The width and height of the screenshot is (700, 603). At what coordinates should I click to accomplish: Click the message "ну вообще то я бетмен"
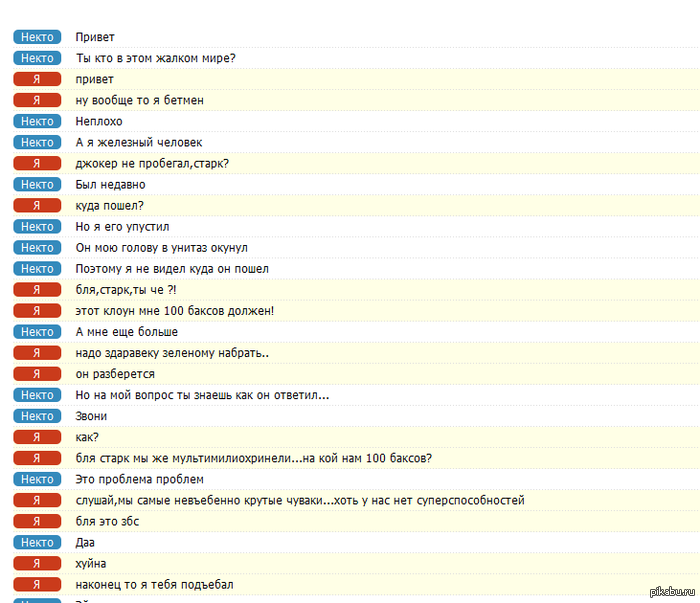pos(139,100)
